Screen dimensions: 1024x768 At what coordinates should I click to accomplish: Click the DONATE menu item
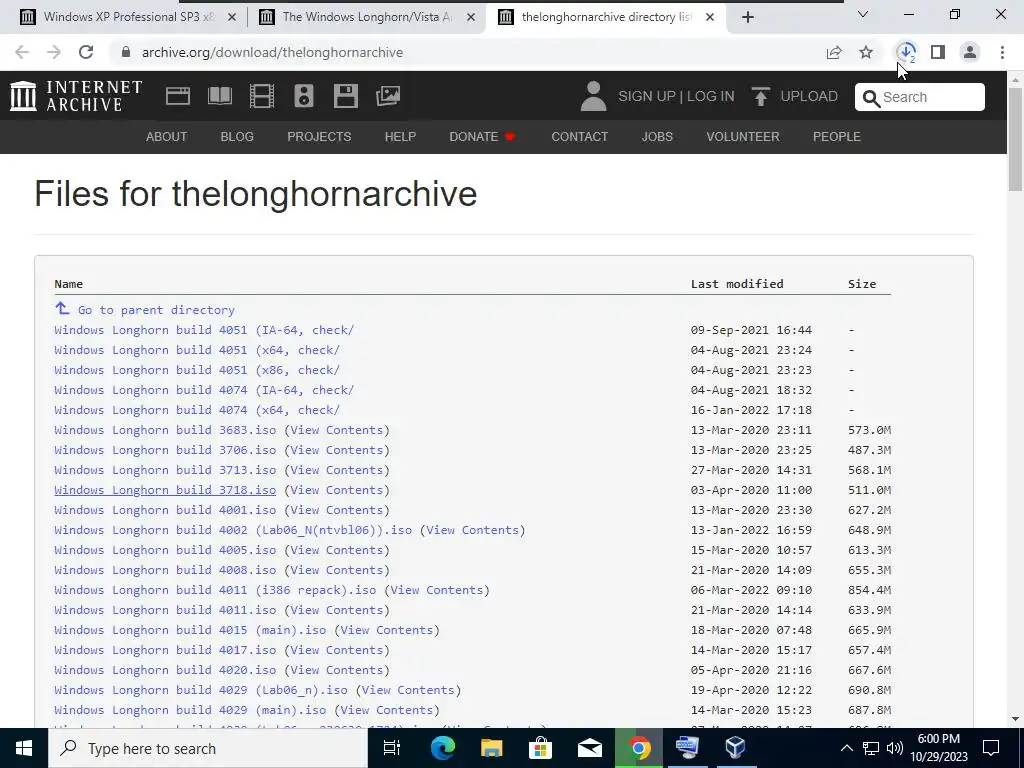click(482, 136)
